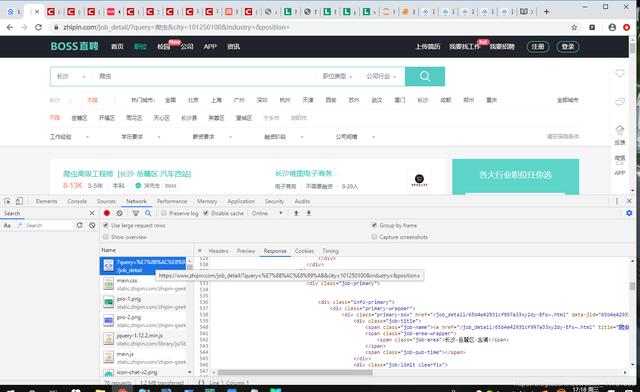Open the 职位类型 dropdown
Viewport: 640px width, 392px height.
pos(337,76)
